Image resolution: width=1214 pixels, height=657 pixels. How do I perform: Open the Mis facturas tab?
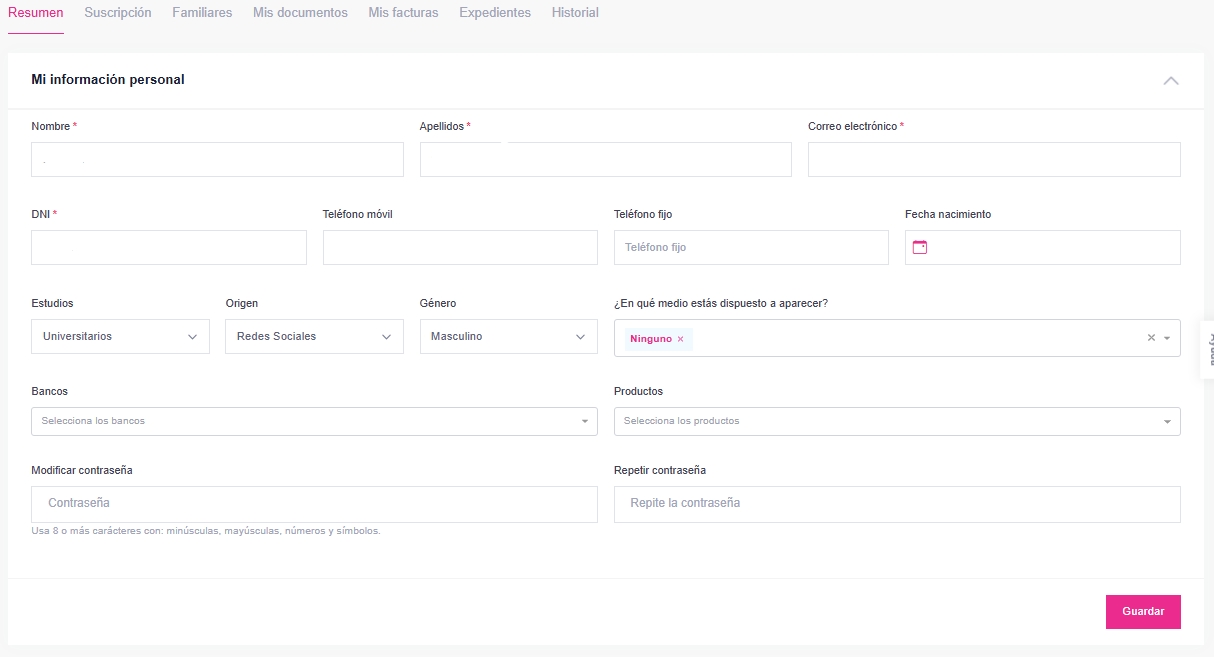coord(403,13)
